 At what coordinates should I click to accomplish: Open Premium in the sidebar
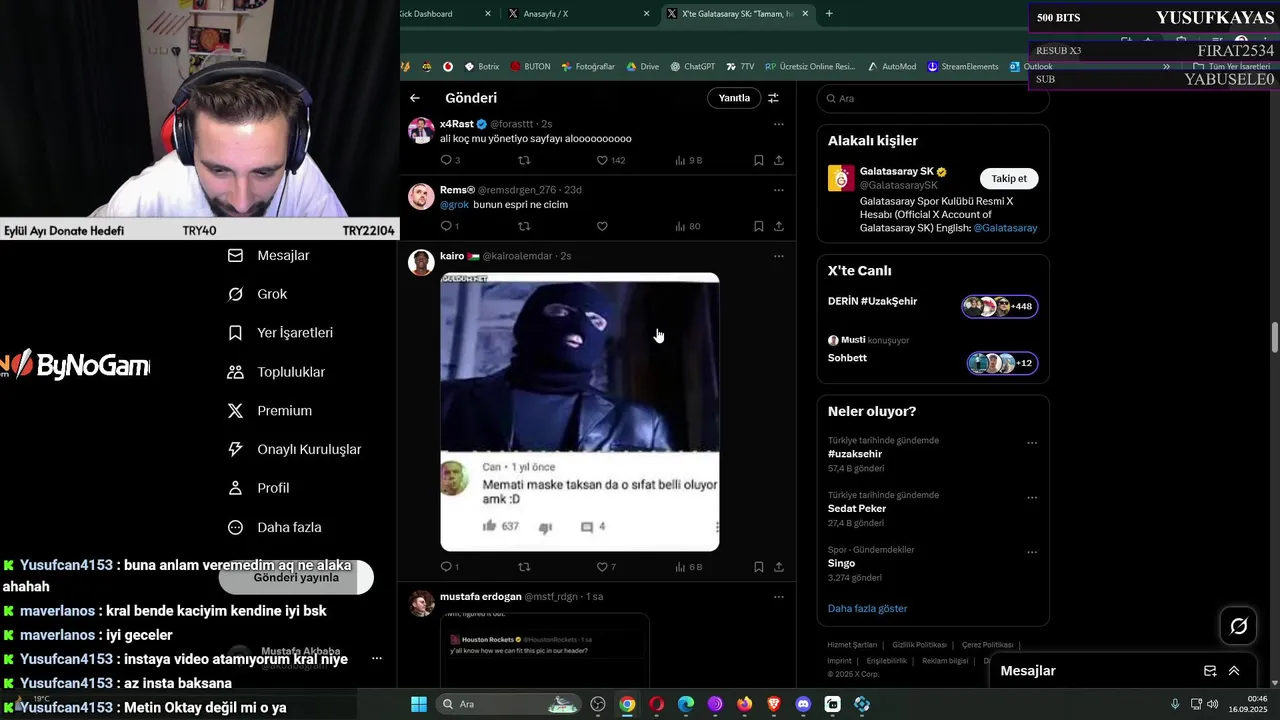coord(270,411)
